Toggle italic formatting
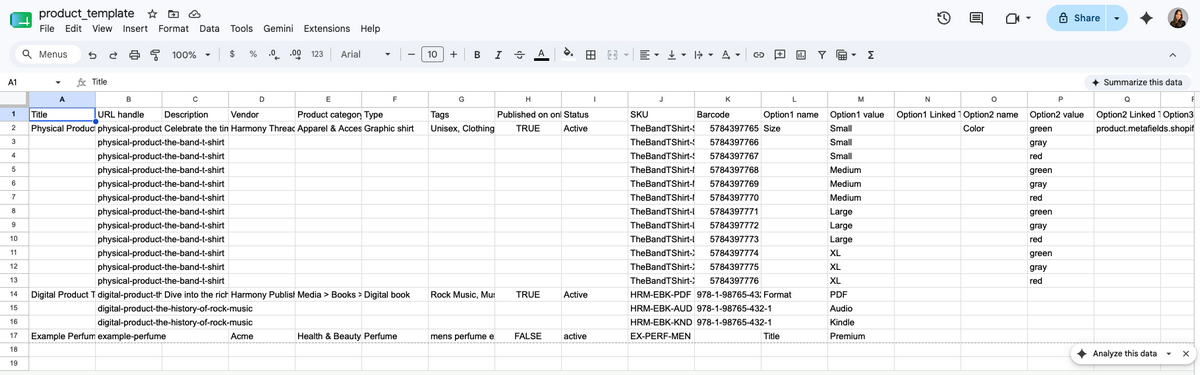 497,55
